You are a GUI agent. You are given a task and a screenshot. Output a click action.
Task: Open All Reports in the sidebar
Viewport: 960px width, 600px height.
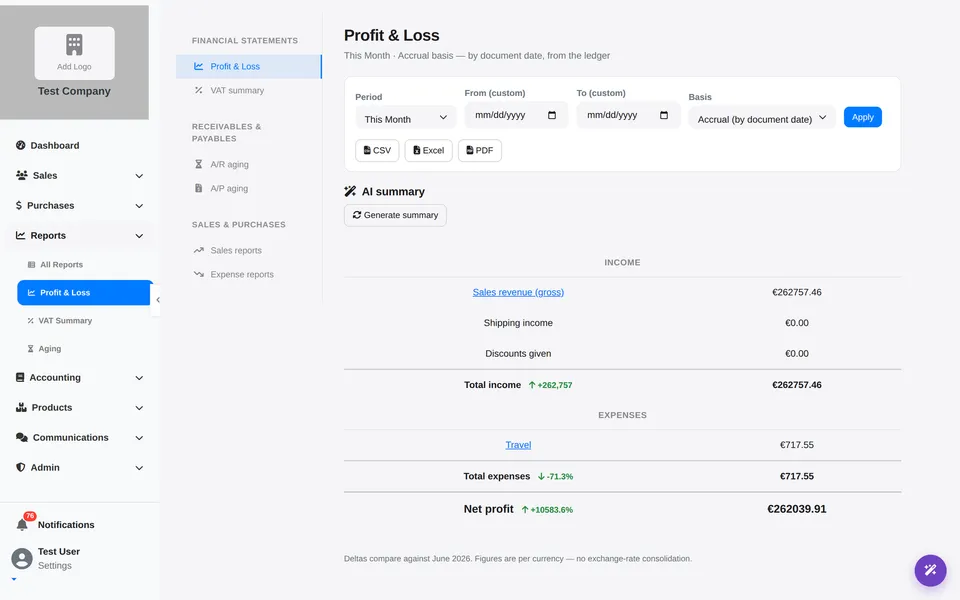(x=61, y=264)
